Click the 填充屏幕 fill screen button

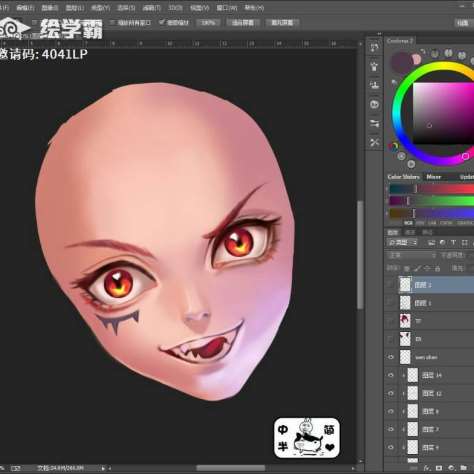[x=282, y=22]
